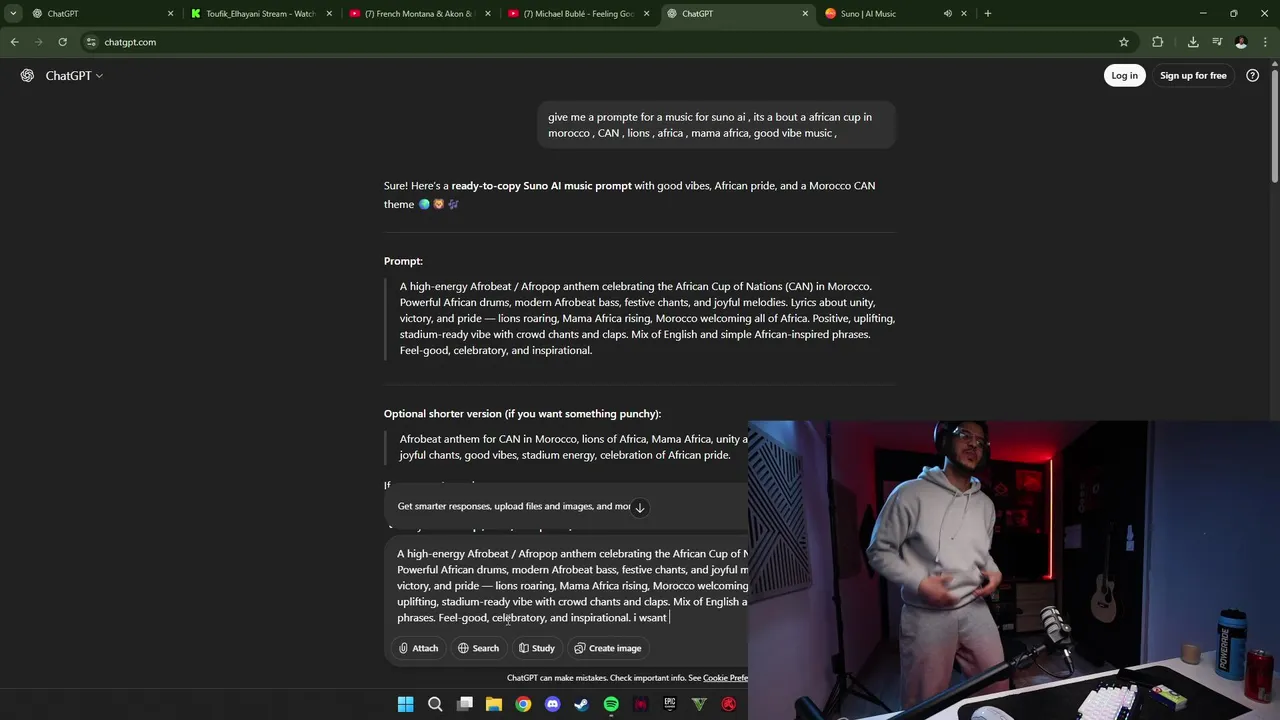Image resolution: width=1280 pixels, height=720 pixels.
Task: Open File Explorer from taskbar
Action: point(494,704)
